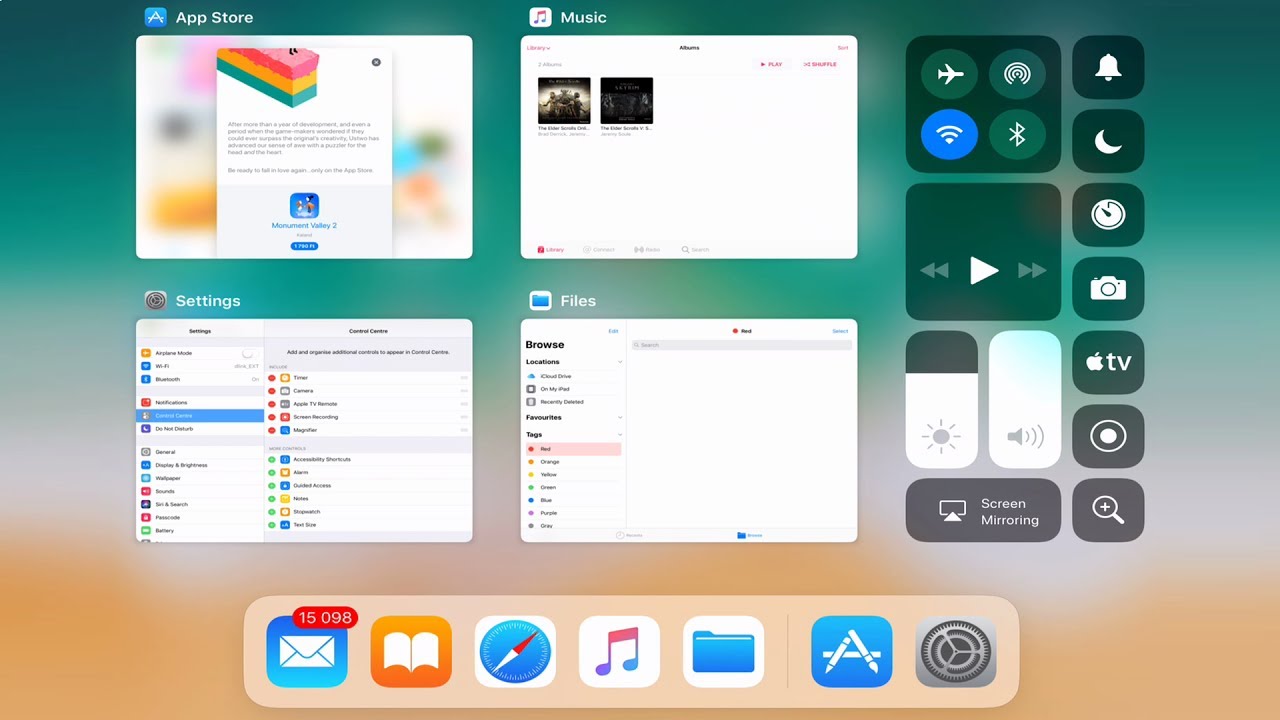
Task: Adjust the volume slider
Action: point(1025,400)
